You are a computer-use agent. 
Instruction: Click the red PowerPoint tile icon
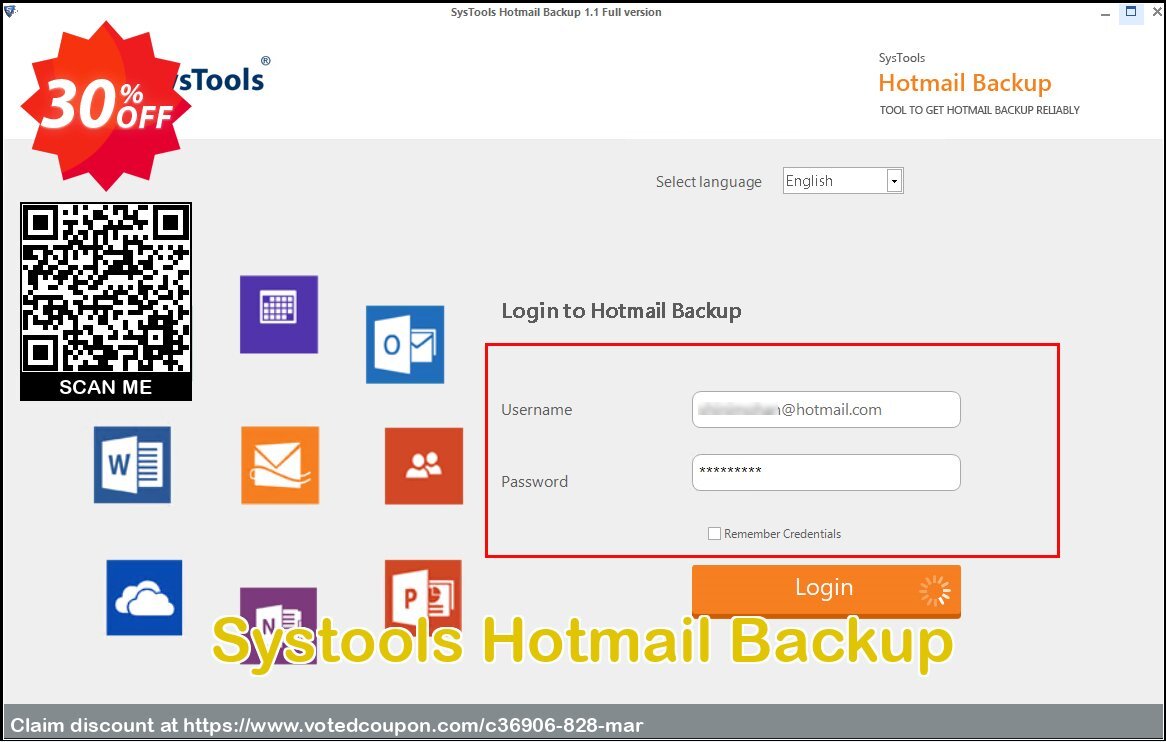click(x=423, y=598)
